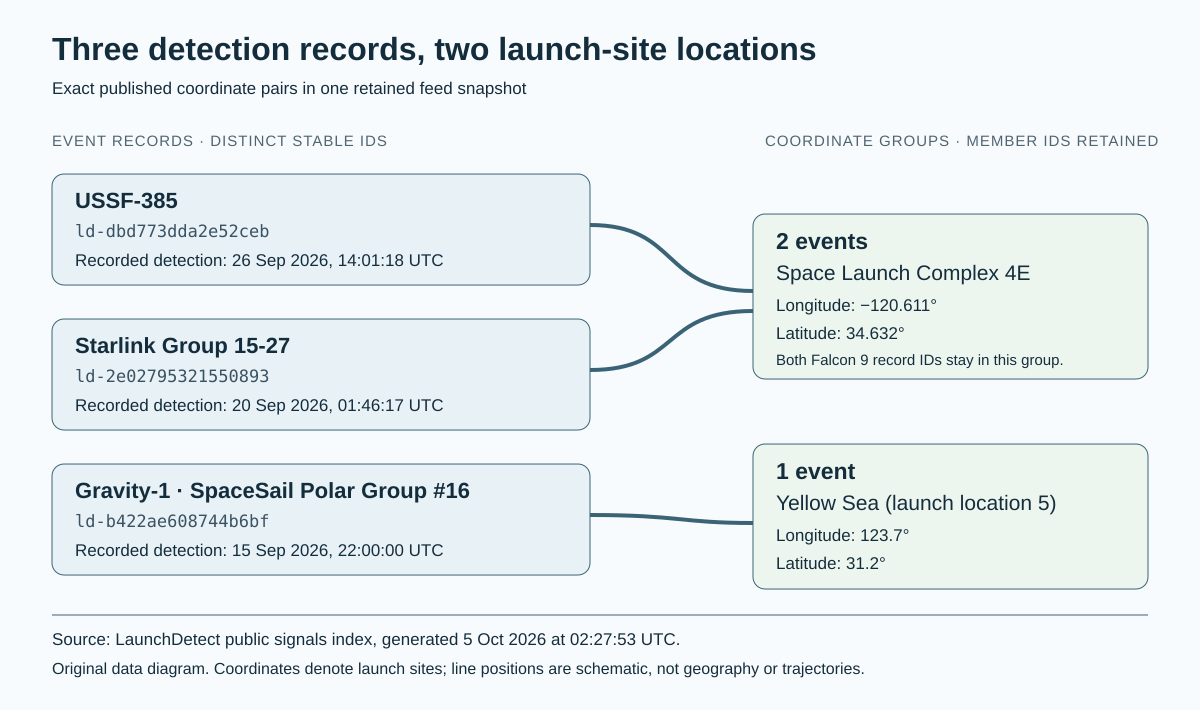Click the "1 event" group heading
Screen dimensions: 1200x710
(x=816, y=471)
